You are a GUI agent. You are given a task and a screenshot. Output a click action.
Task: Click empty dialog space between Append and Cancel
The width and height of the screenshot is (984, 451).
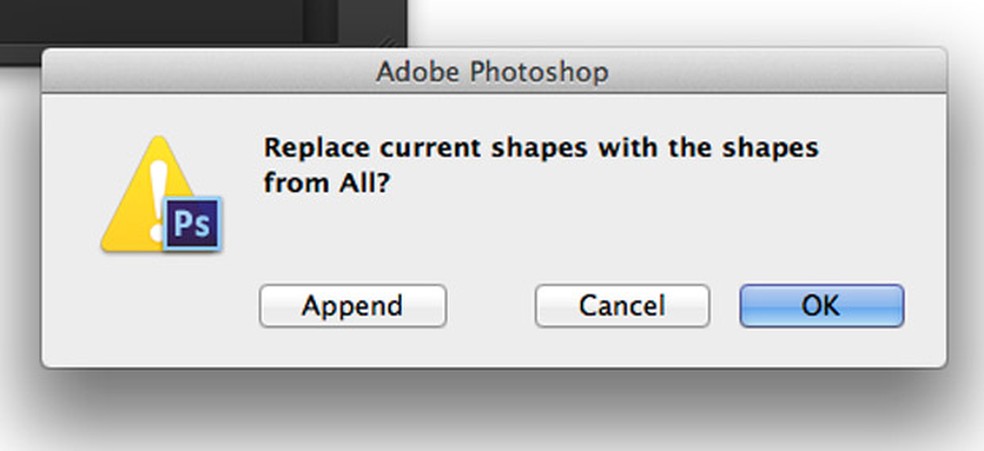pos(490,306)
